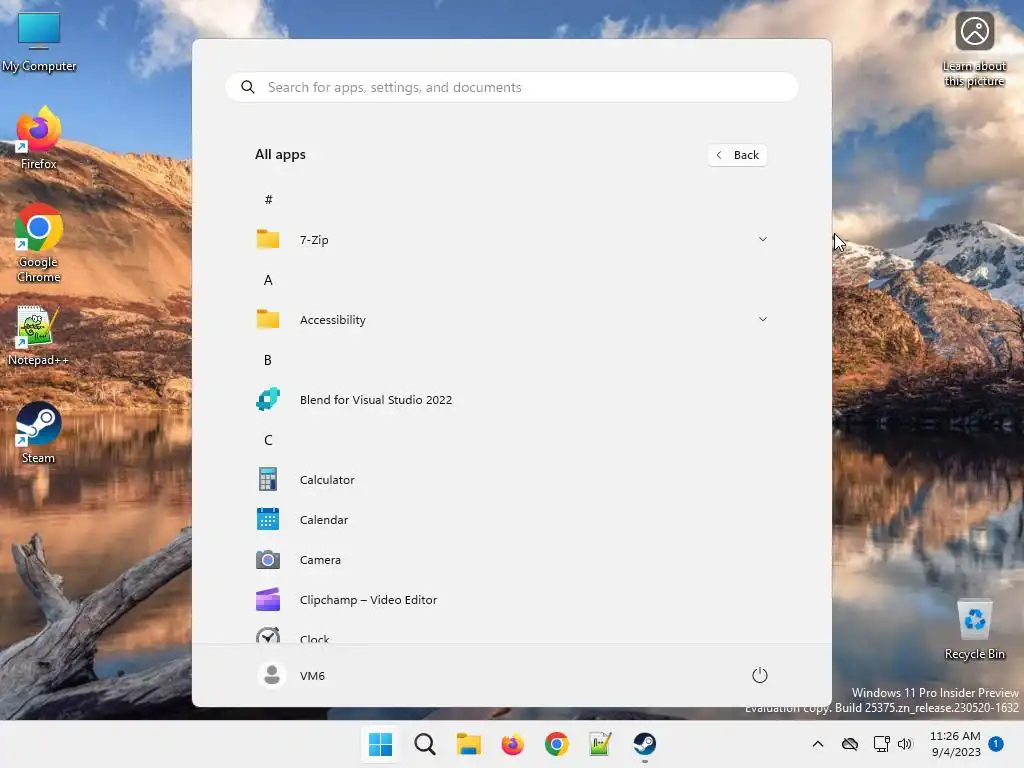Open the 7-Zip folder icon in All apps
This screenshot has width=1024, height=768.
tap(268, 240)
